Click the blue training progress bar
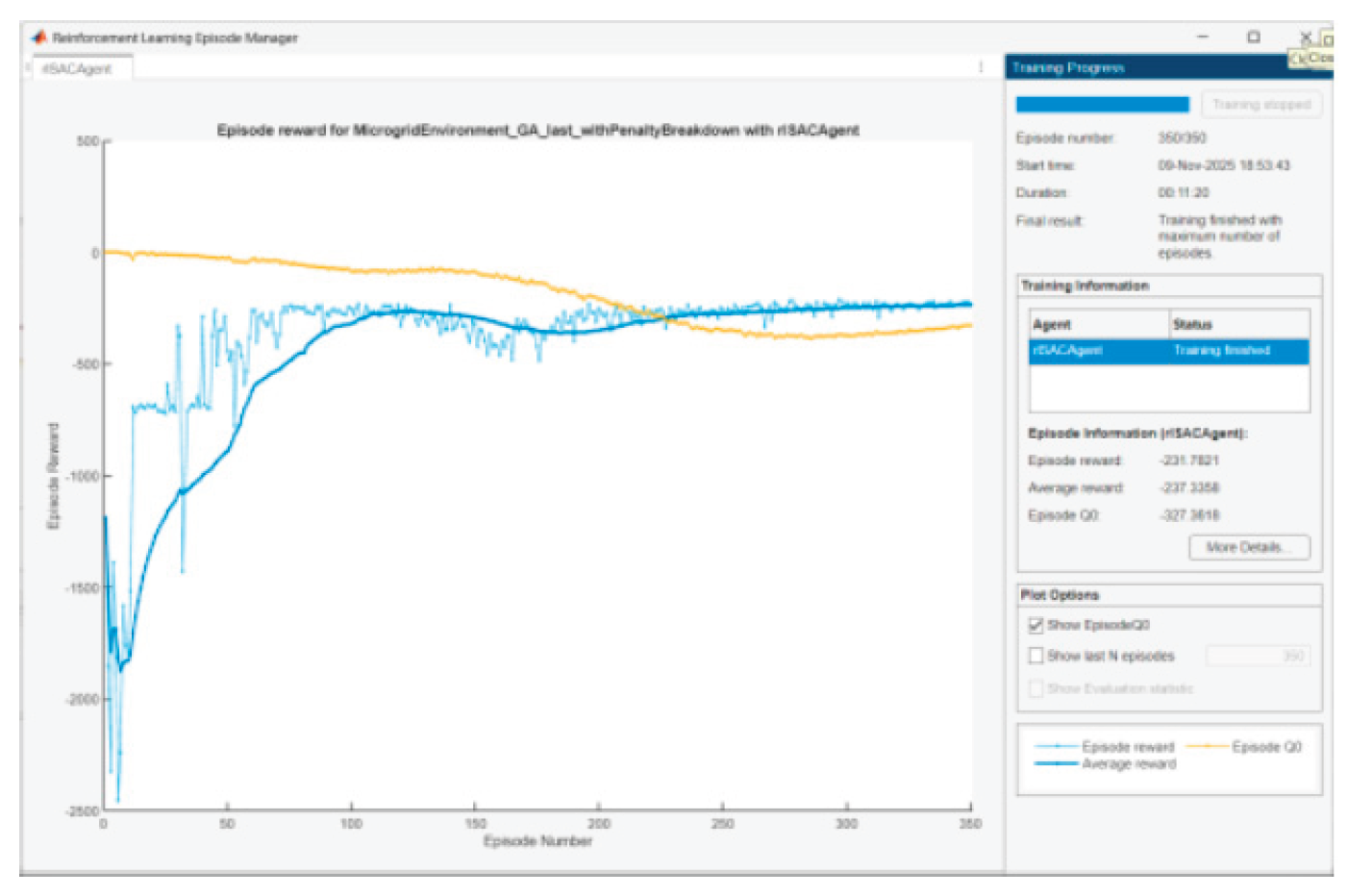 click(x=1102, y=106)
